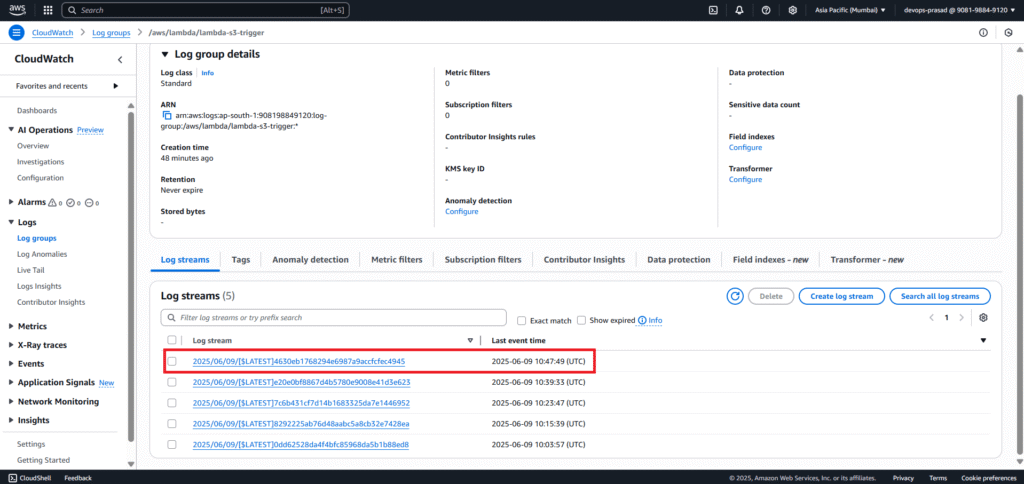Screen dimensions: 1024x484
Task: Click Configure under Field indexes
Action: click(745, 148)
